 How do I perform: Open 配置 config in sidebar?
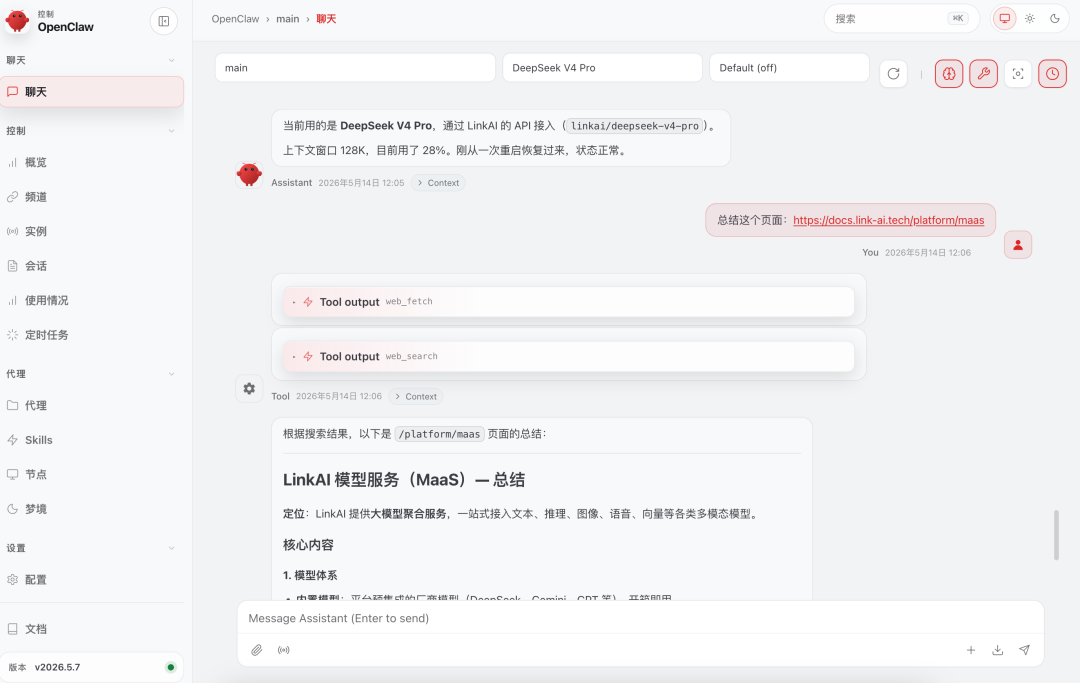click(x=92, y=580)
